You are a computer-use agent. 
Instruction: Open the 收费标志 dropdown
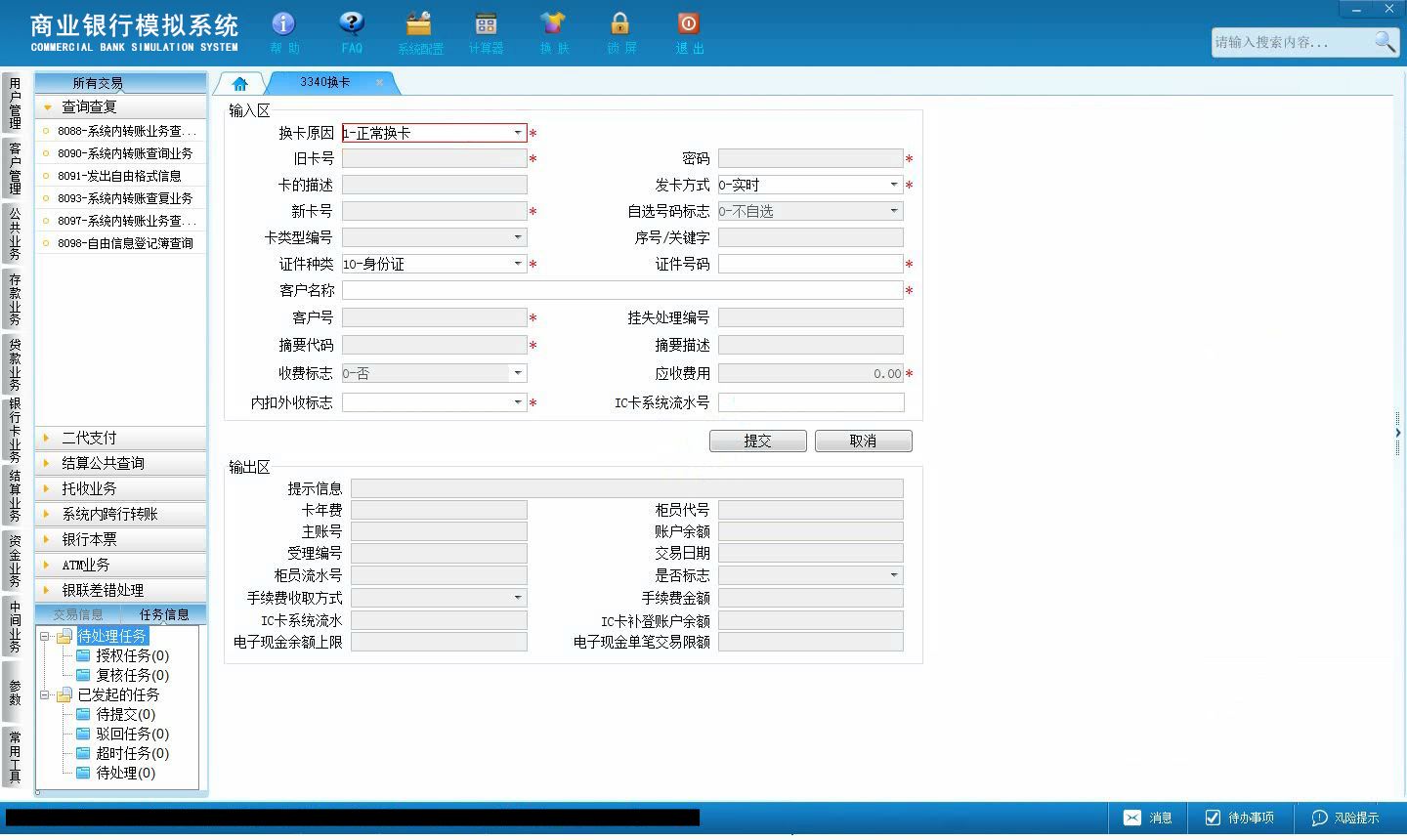click(518, 373)
